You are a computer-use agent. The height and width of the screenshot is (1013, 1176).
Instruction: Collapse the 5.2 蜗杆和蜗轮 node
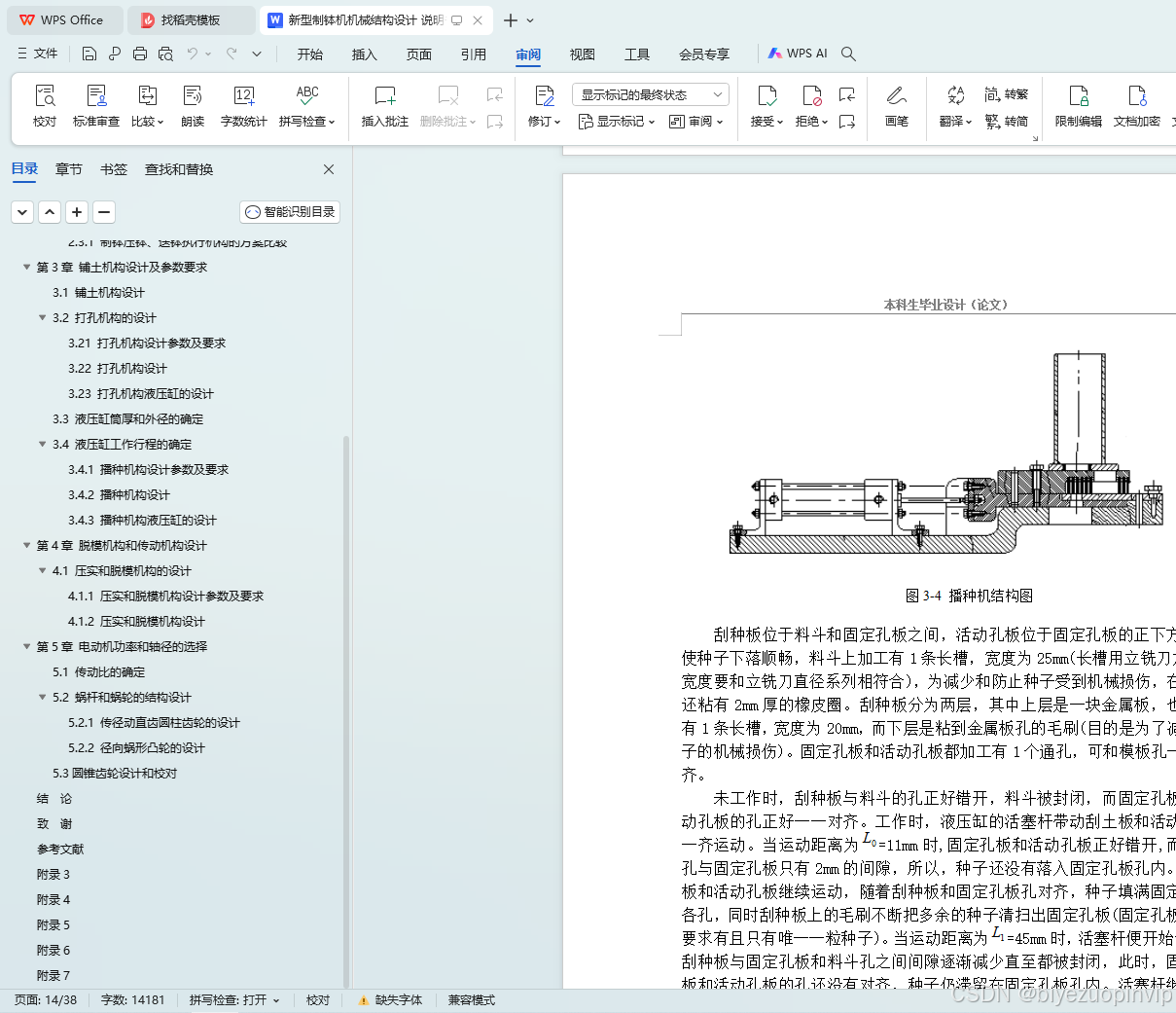point(42,697)
